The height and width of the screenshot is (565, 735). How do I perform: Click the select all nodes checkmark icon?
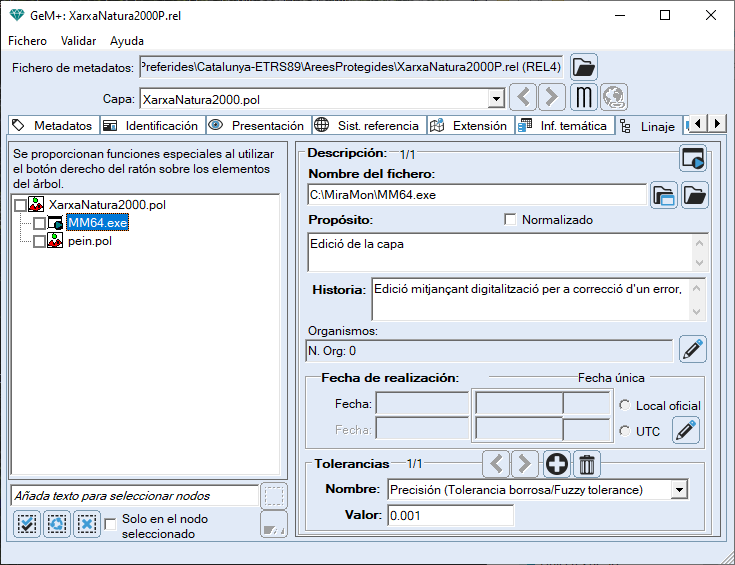(27, 523)
